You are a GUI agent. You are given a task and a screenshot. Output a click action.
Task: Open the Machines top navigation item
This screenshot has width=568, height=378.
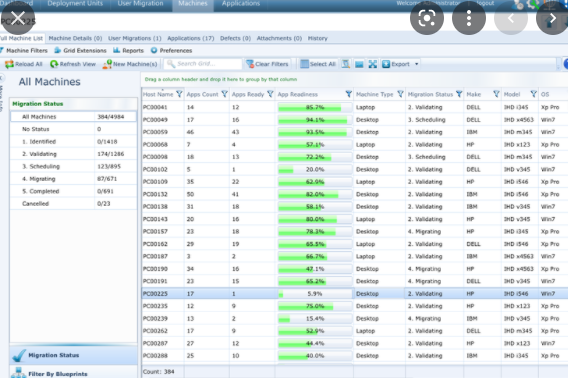click(x=193, y=4)
